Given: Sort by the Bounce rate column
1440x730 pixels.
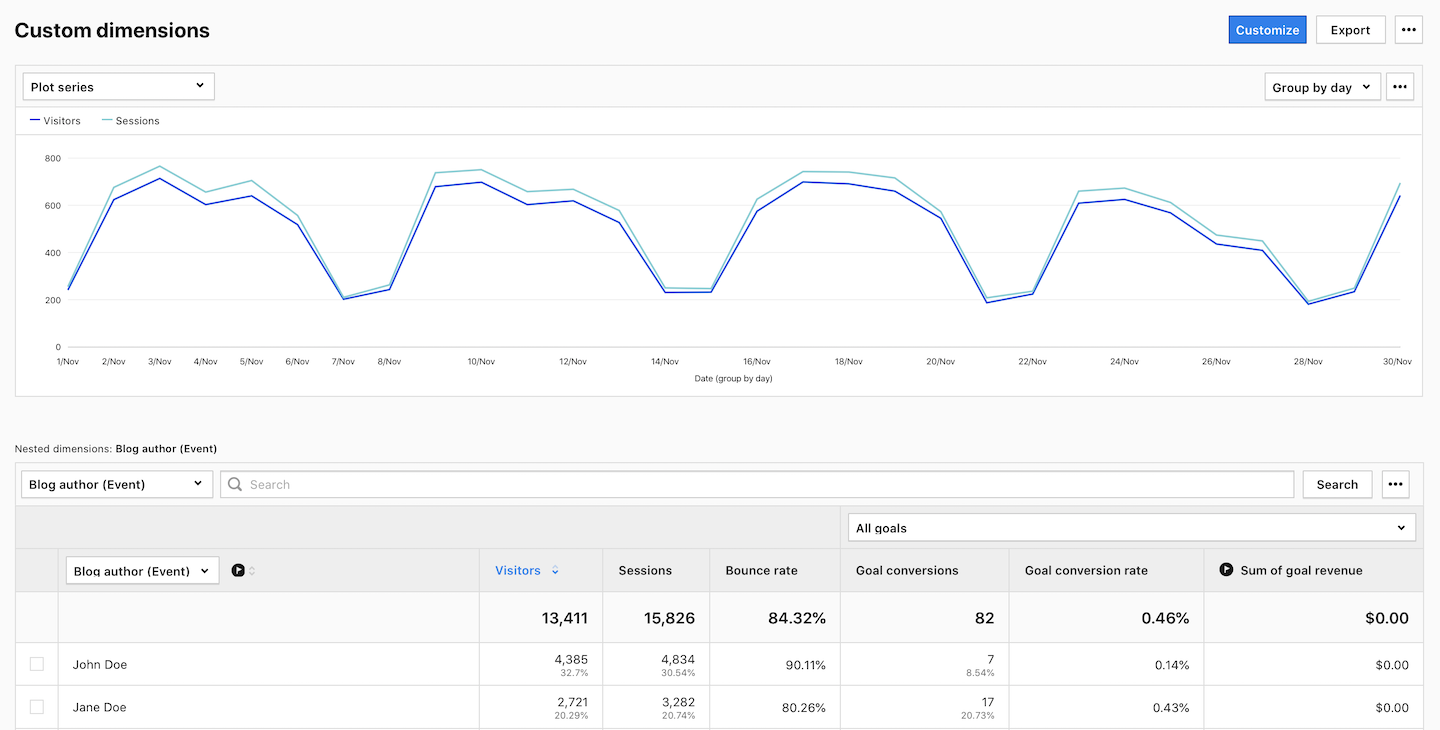Looking at the screenshot, I should (761, 570).
